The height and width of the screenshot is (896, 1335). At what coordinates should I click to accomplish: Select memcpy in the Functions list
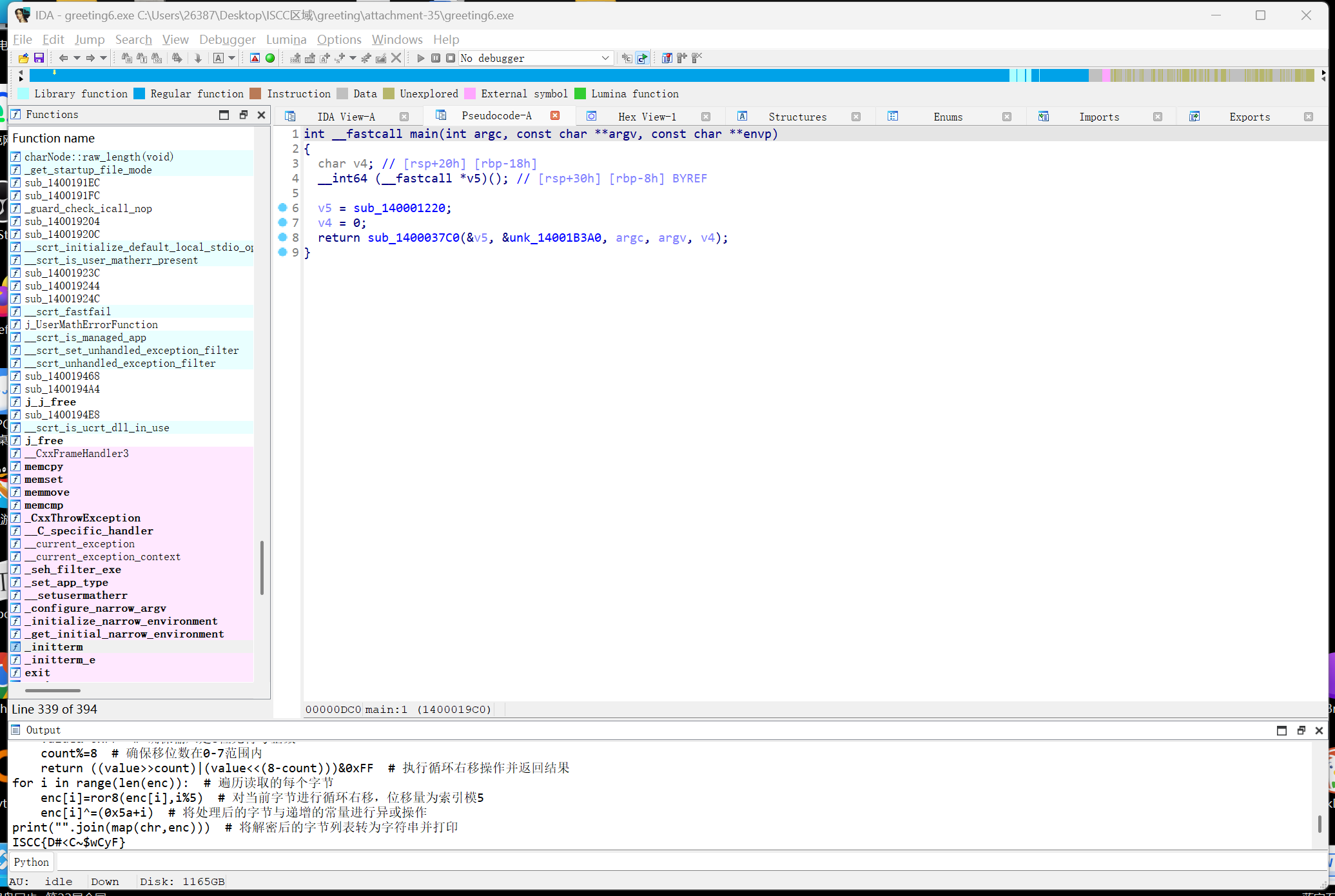[x=44, y=466]
